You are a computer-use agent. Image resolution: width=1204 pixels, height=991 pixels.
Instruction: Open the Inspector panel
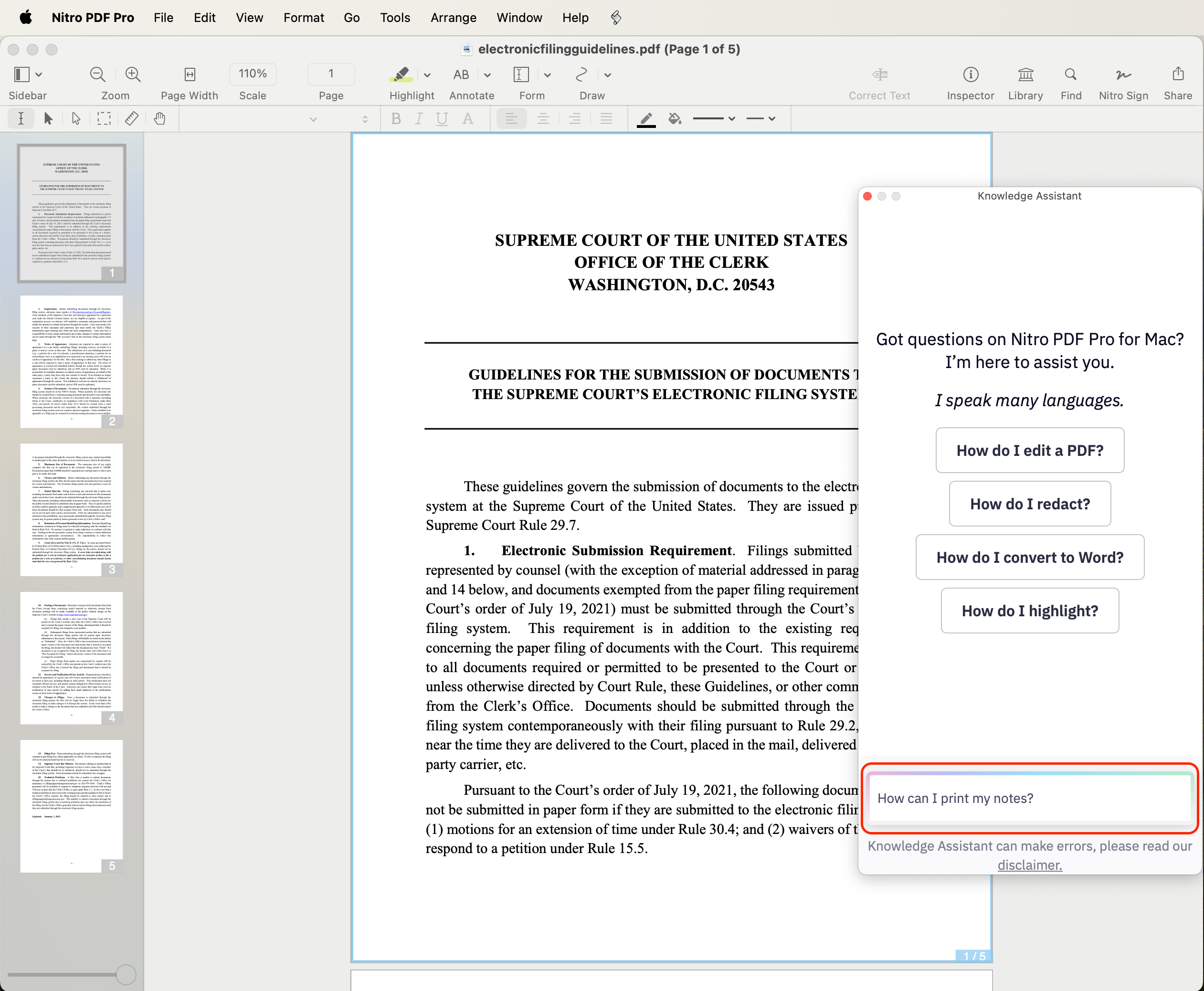(x=970, y=74)
